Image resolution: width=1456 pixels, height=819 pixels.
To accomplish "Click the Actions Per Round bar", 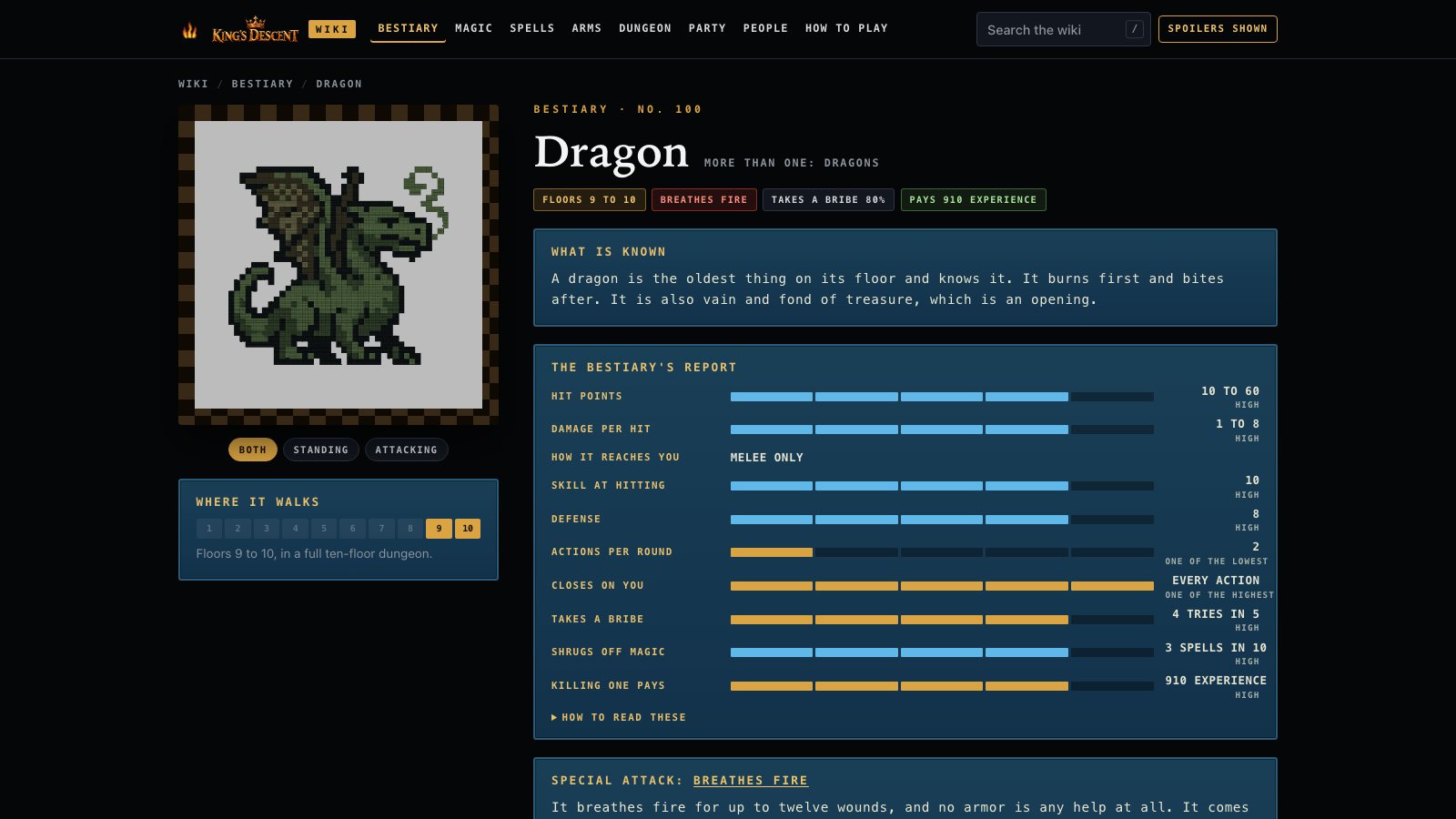I will pyautogui.click(x=942, y=552).
